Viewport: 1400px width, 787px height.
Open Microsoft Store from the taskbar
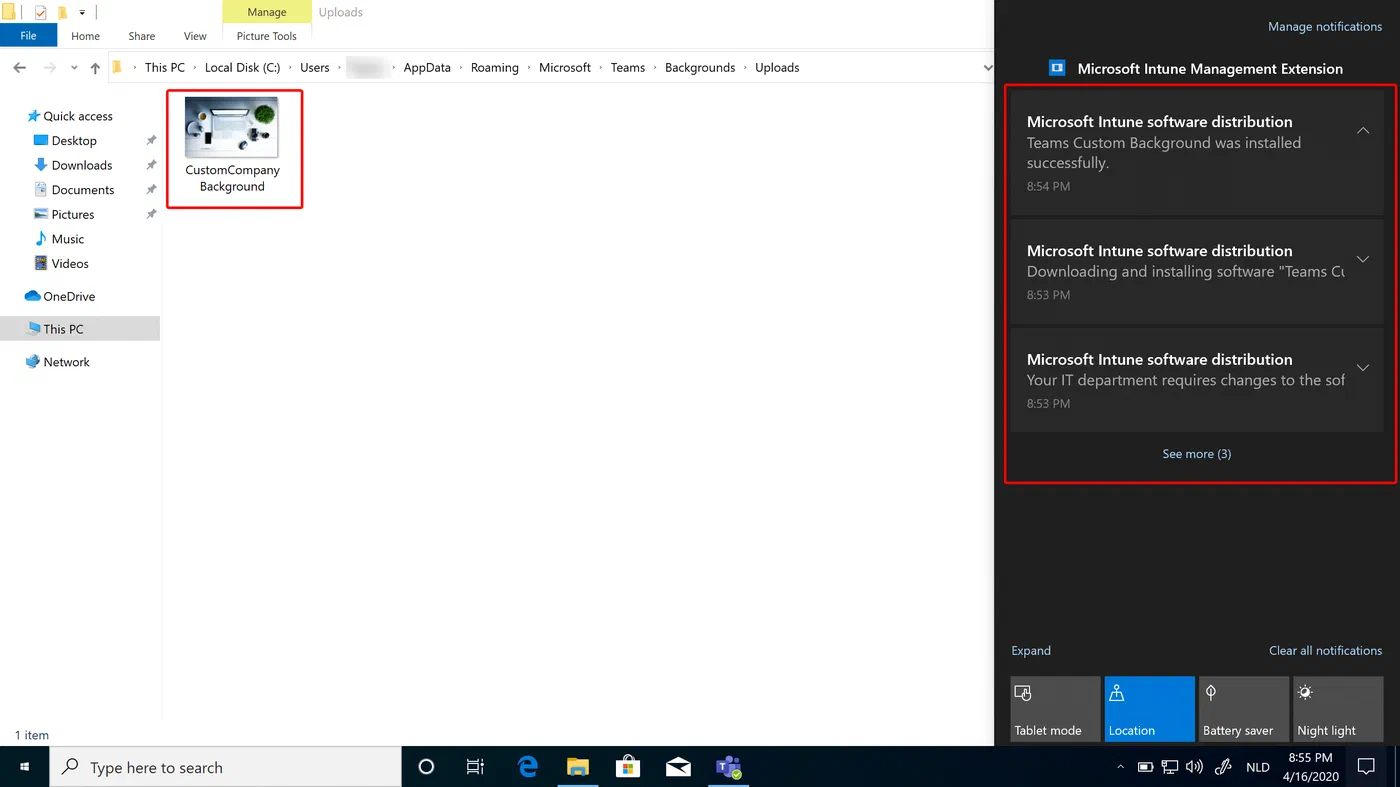coord(628,767)
